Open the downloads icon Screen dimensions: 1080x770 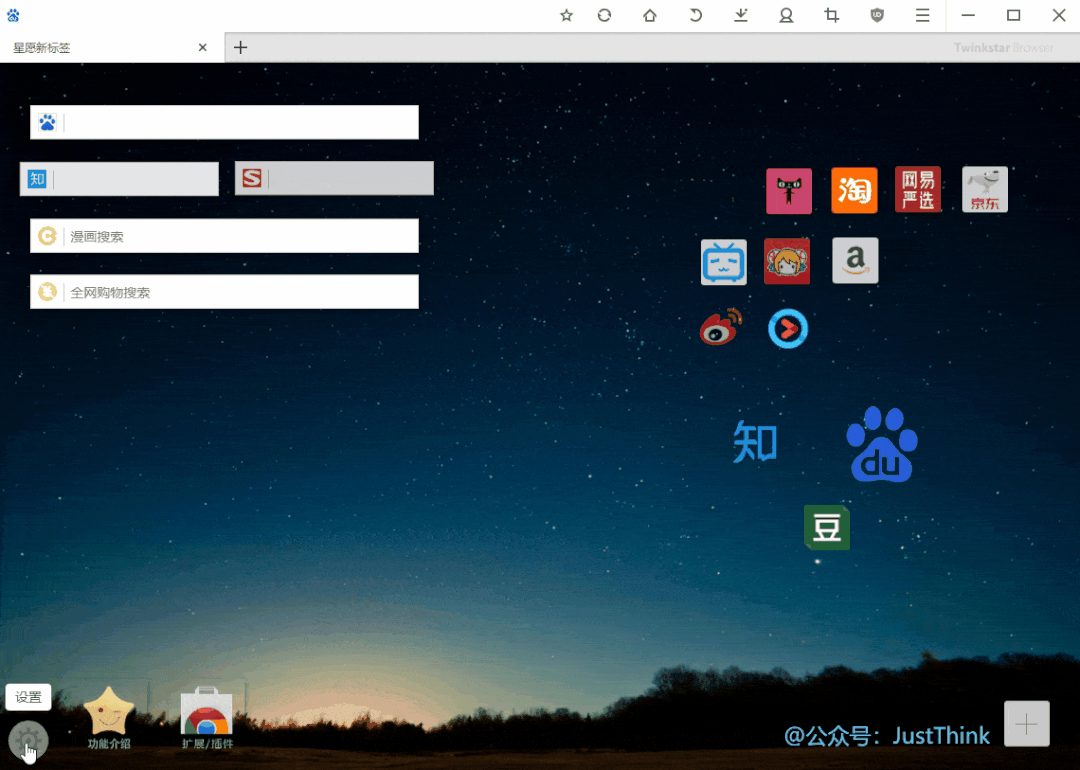[740, 15]
